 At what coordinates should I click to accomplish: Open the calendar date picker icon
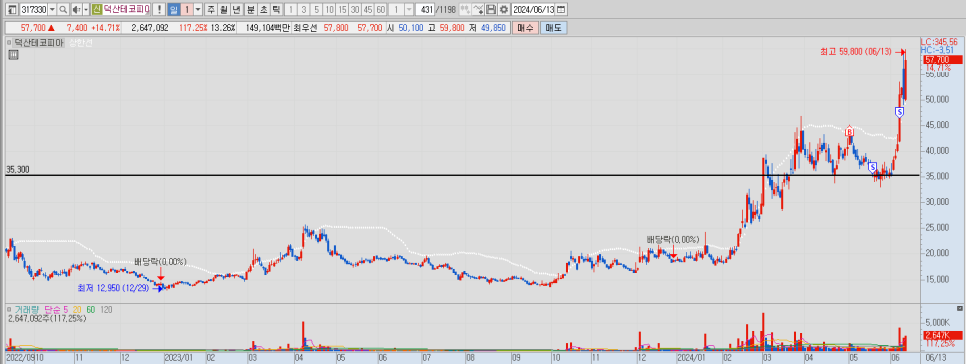pyautogui.click(x=561, y=10)
